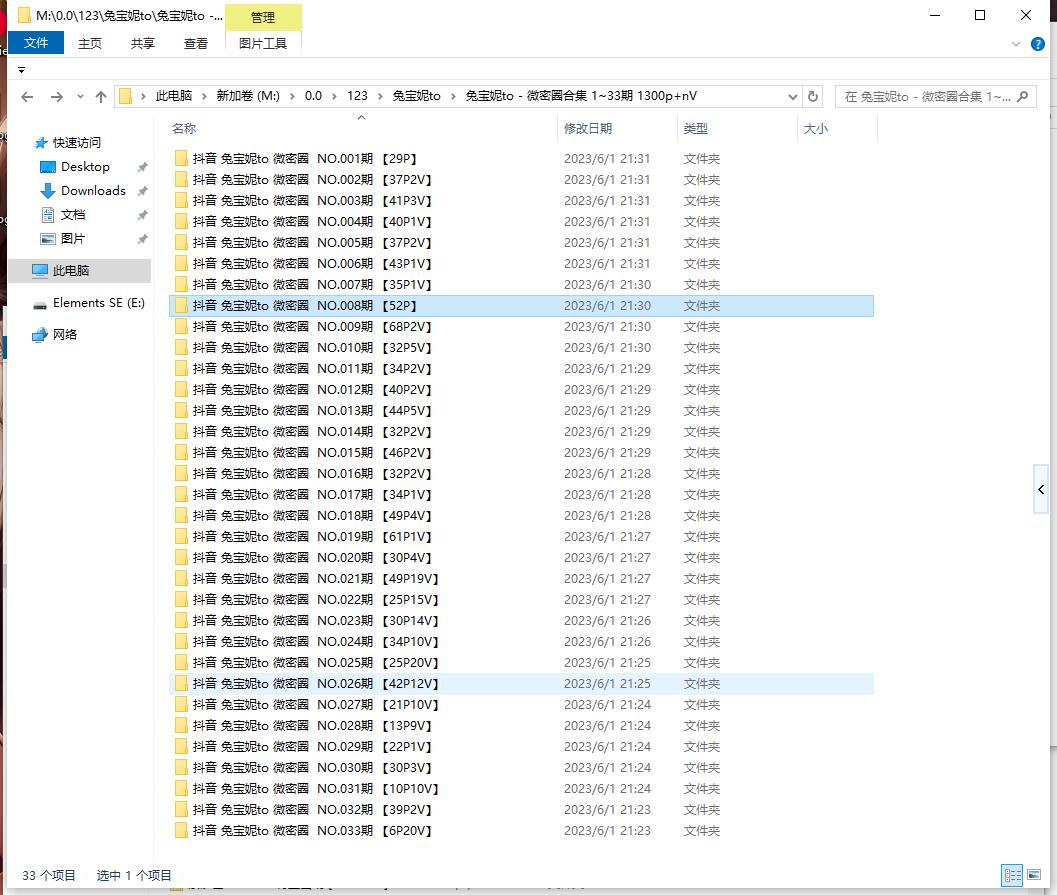The width and height of the screenshot is (1057, 895).
Task: Expand the chevron after 兔宝妮to in breadcrumb
Action: [453, 96]
